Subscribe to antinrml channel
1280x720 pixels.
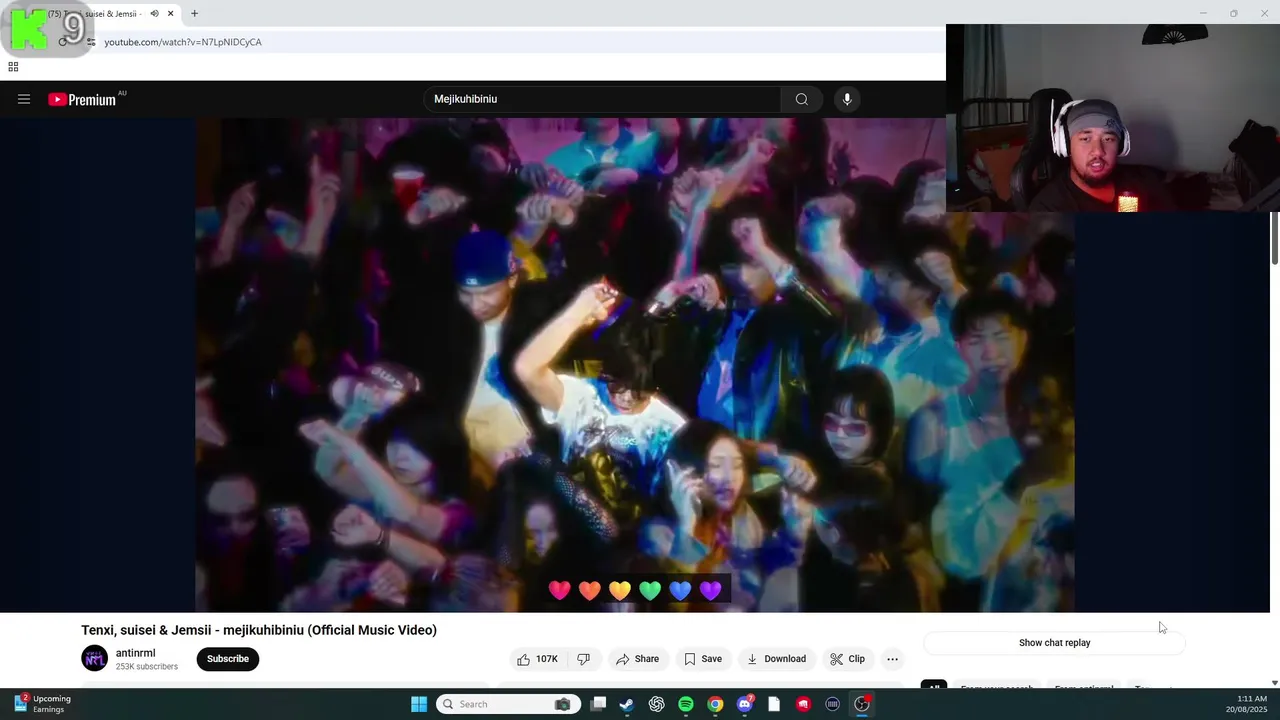(228, 659)
